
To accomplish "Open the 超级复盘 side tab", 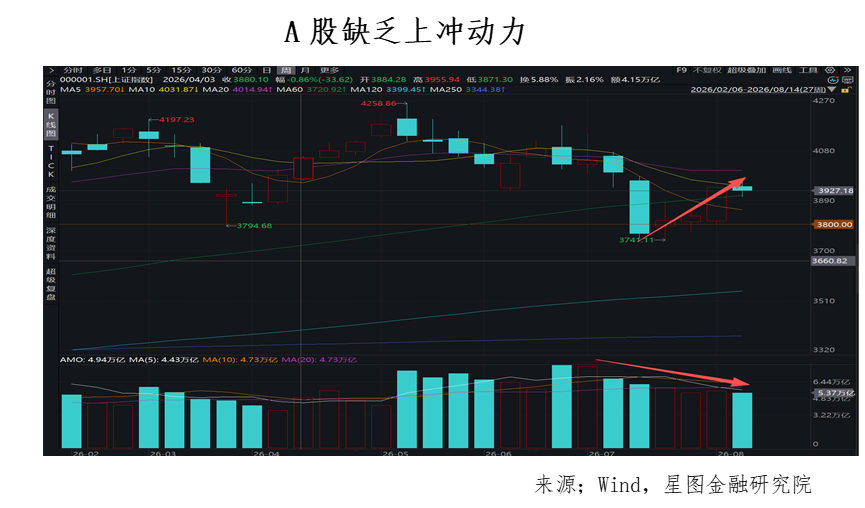I will click(51, 284).
